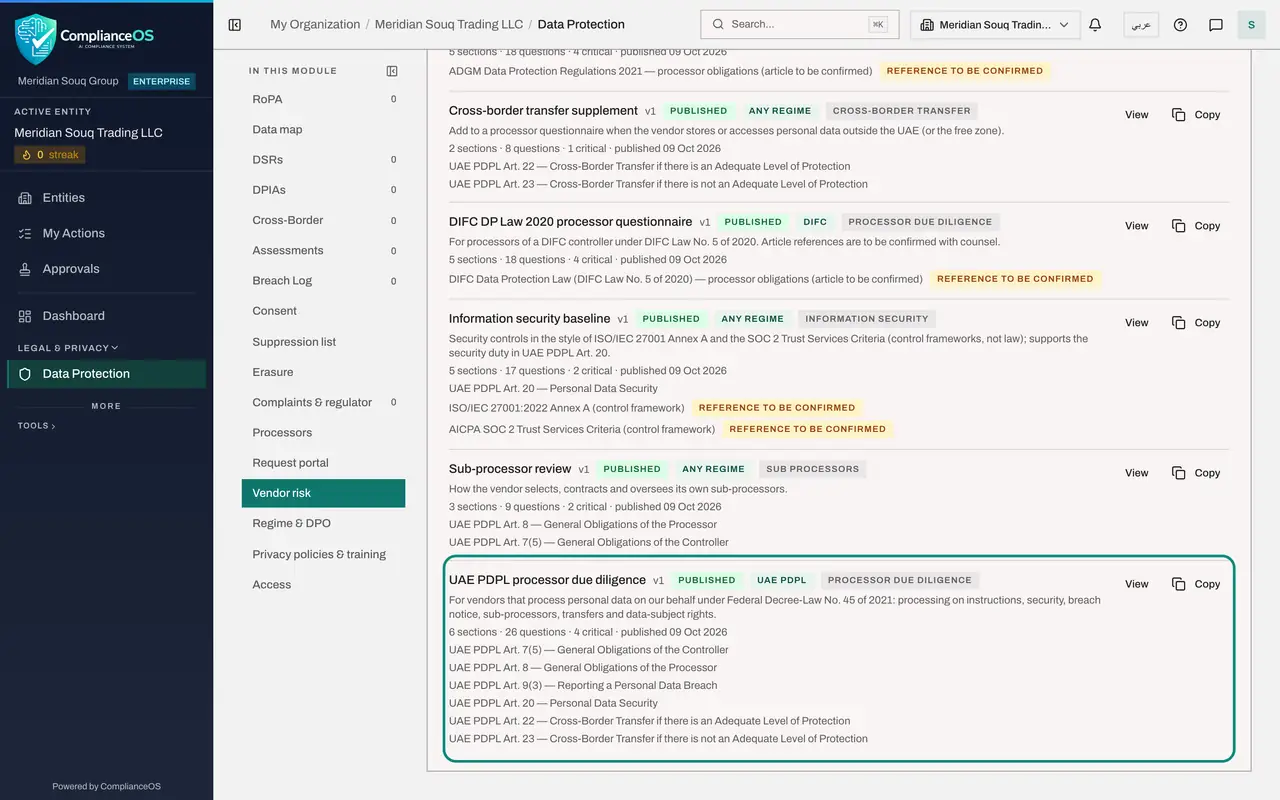Click the ComplianceOS shield logo

[x=35, y=38]
